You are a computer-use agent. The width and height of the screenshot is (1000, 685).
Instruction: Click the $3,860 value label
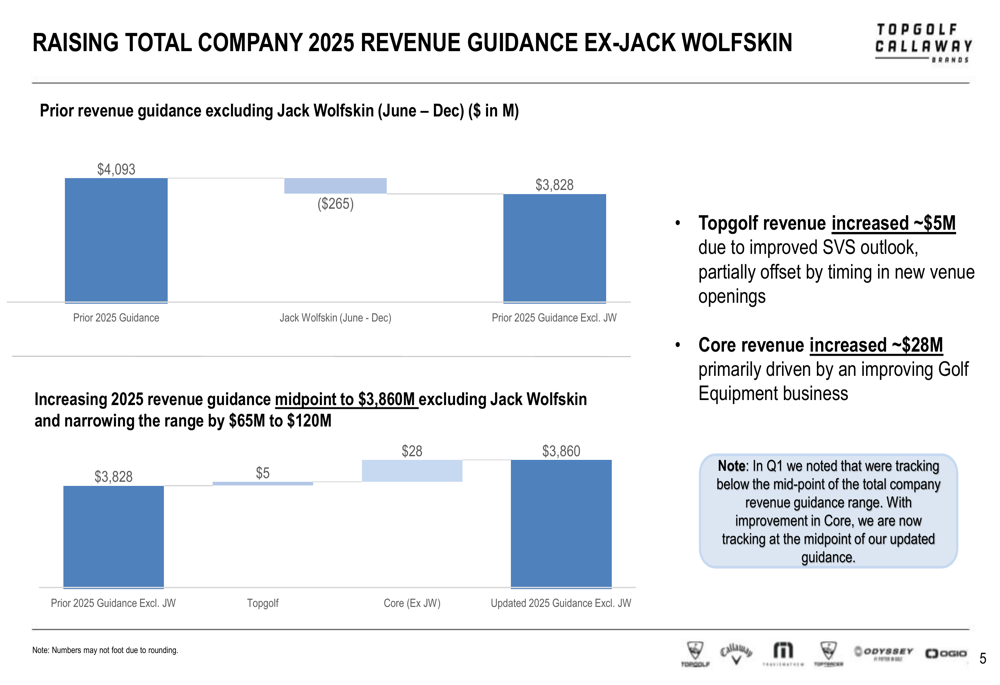click(x=561, y=451)
